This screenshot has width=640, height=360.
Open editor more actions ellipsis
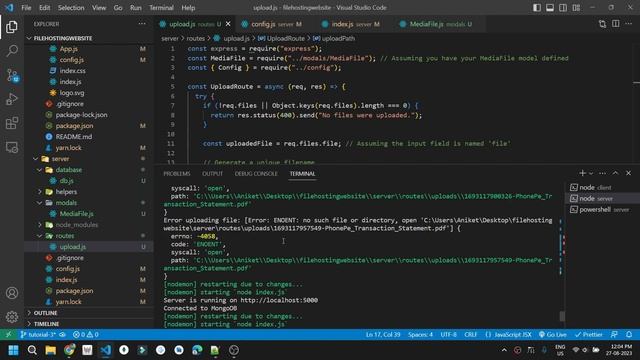pyautogui.click(x=629, y=24)
